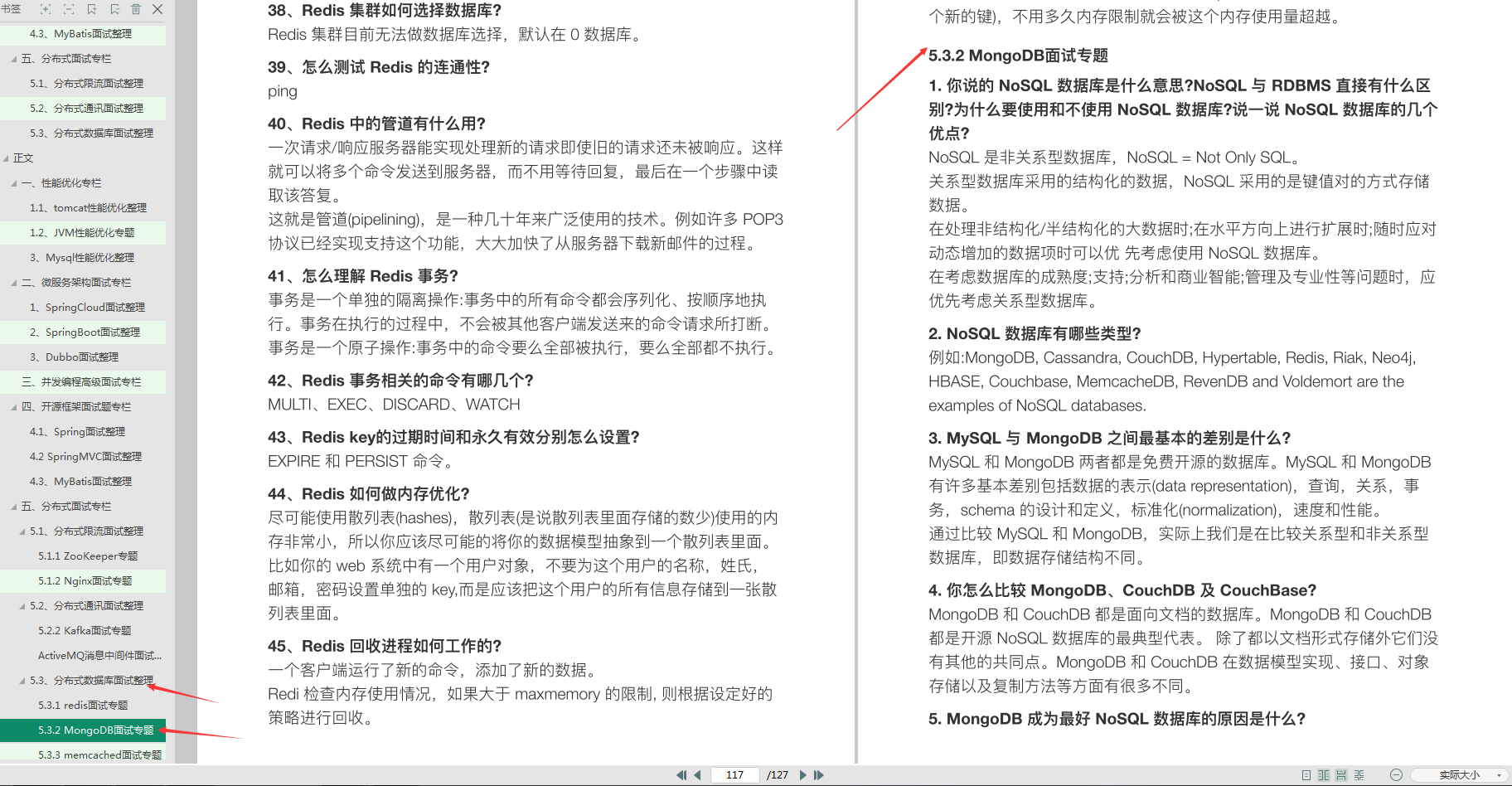The width and height of the screenshot is (1512, 786).
Task: Collapse the 一、性能优化专栏 node
Action: (x=14, y=183)
